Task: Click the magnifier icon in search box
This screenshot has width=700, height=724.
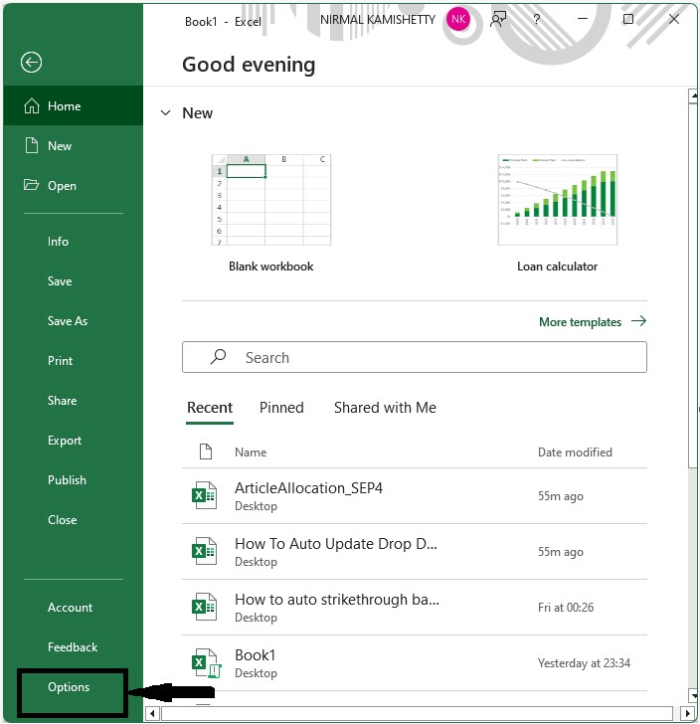Action: (x=217, y=357)
